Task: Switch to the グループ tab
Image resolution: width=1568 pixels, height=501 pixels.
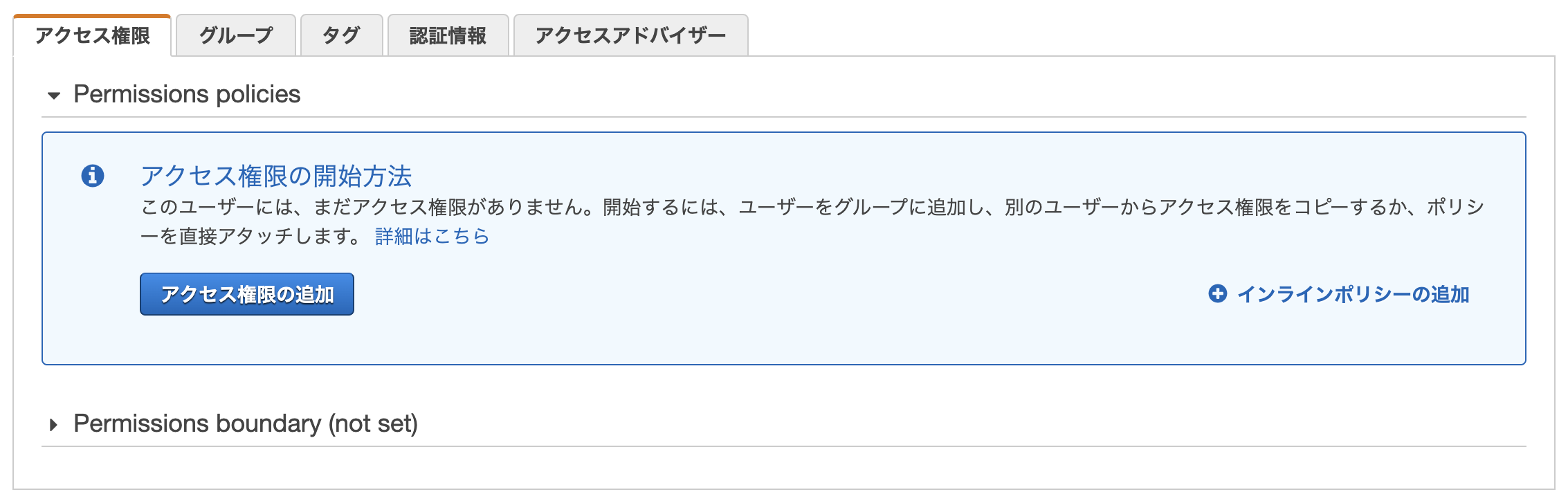Action: click(236, 35)
